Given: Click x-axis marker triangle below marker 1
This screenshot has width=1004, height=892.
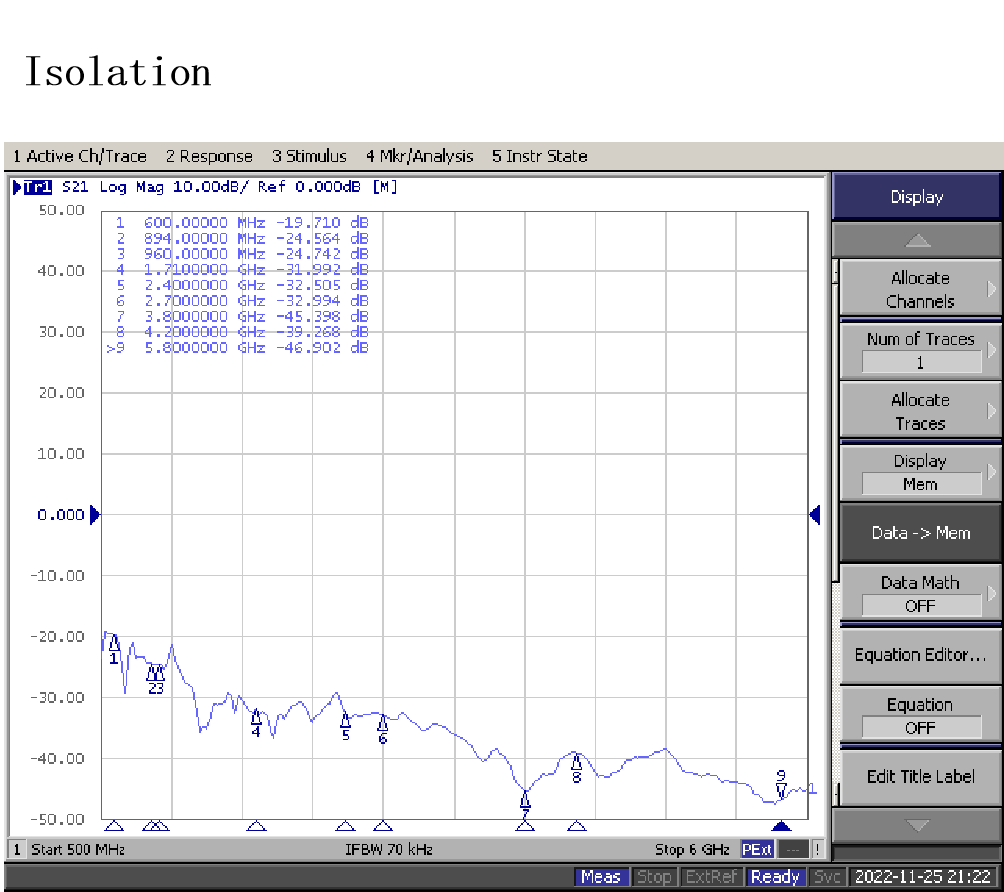Looking at the screenshot, I should (x=114, y=825).
